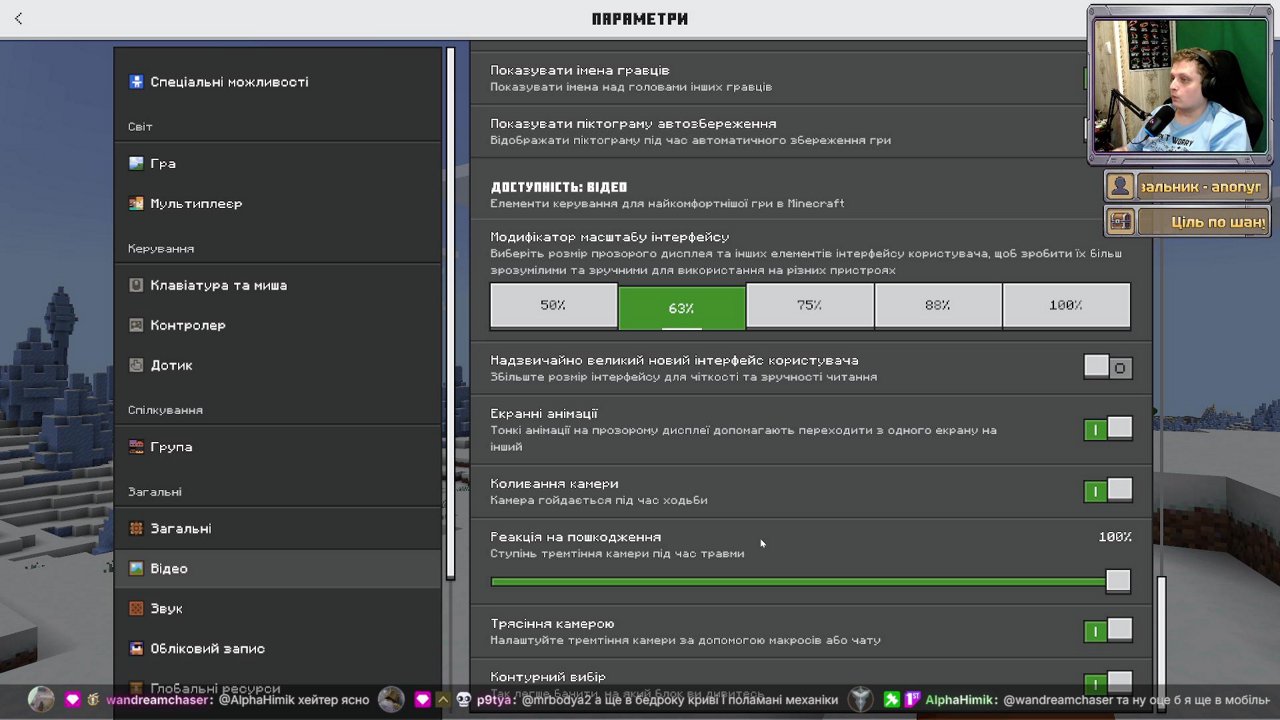Open Спеціальні можливості settings tab
Image resolution: width=1280 pixels, height=720 pixels.
coord(277,82)
